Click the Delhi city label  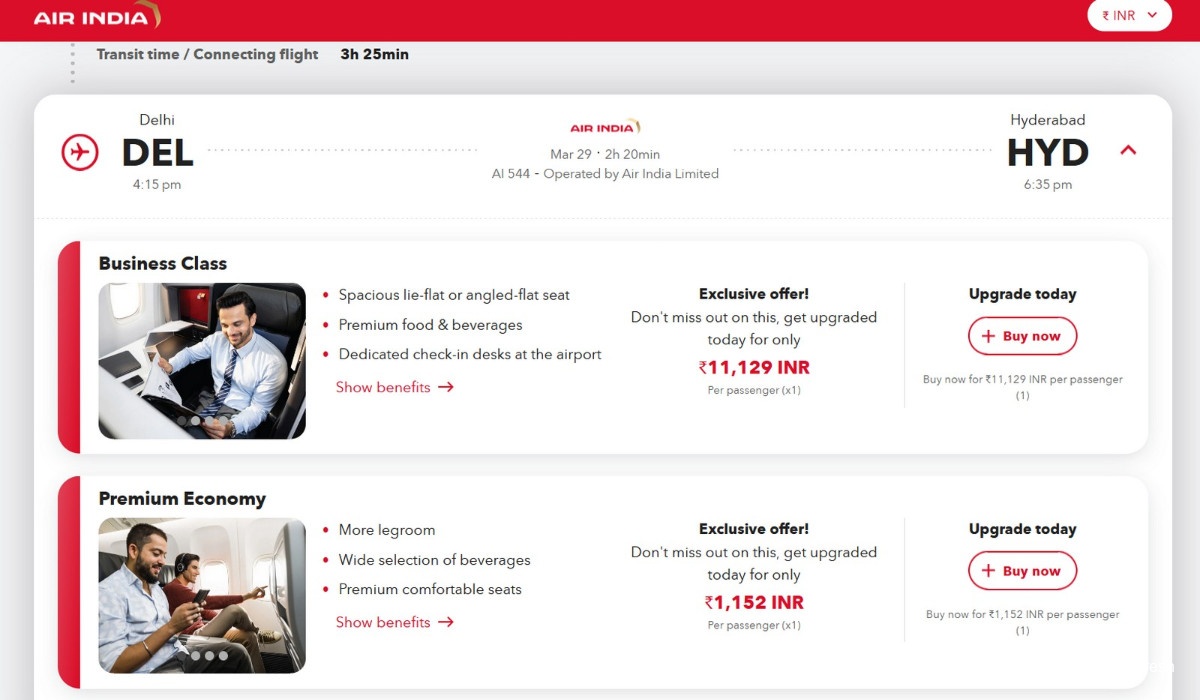click(x=157, y=120)
